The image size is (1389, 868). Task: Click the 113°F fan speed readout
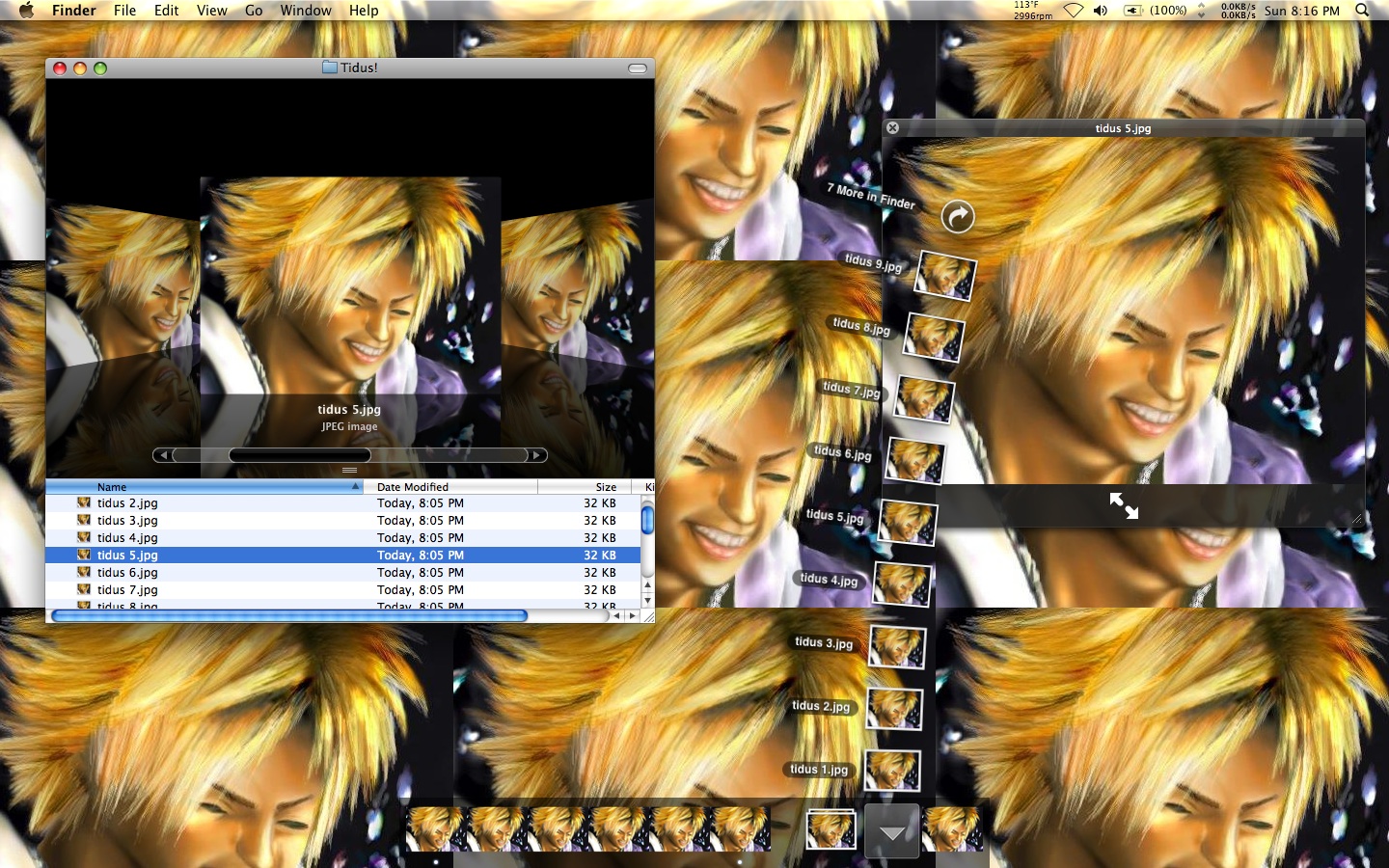coord(1032,11)
